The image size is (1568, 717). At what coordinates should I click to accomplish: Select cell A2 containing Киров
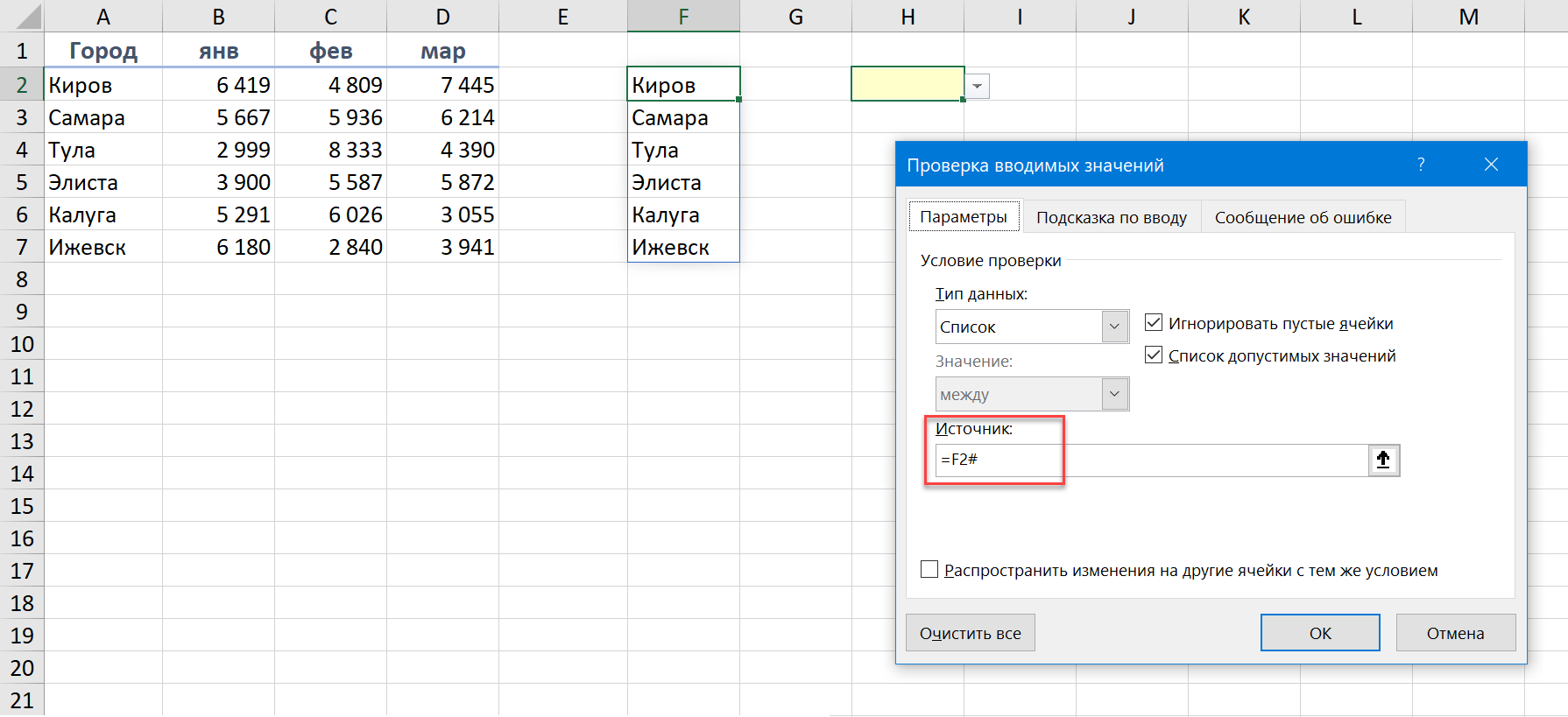pos(103,85)
